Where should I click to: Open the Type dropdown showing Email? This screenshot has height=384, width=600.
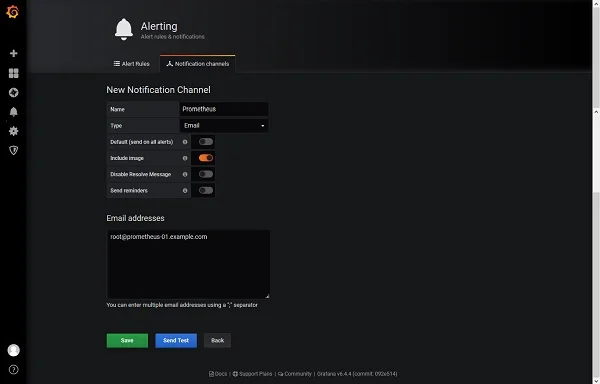point(224,125)
